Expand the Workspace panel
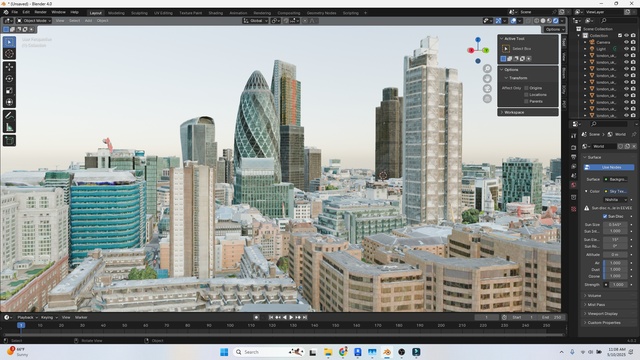640x360 pixels. [x=528, y=112]
